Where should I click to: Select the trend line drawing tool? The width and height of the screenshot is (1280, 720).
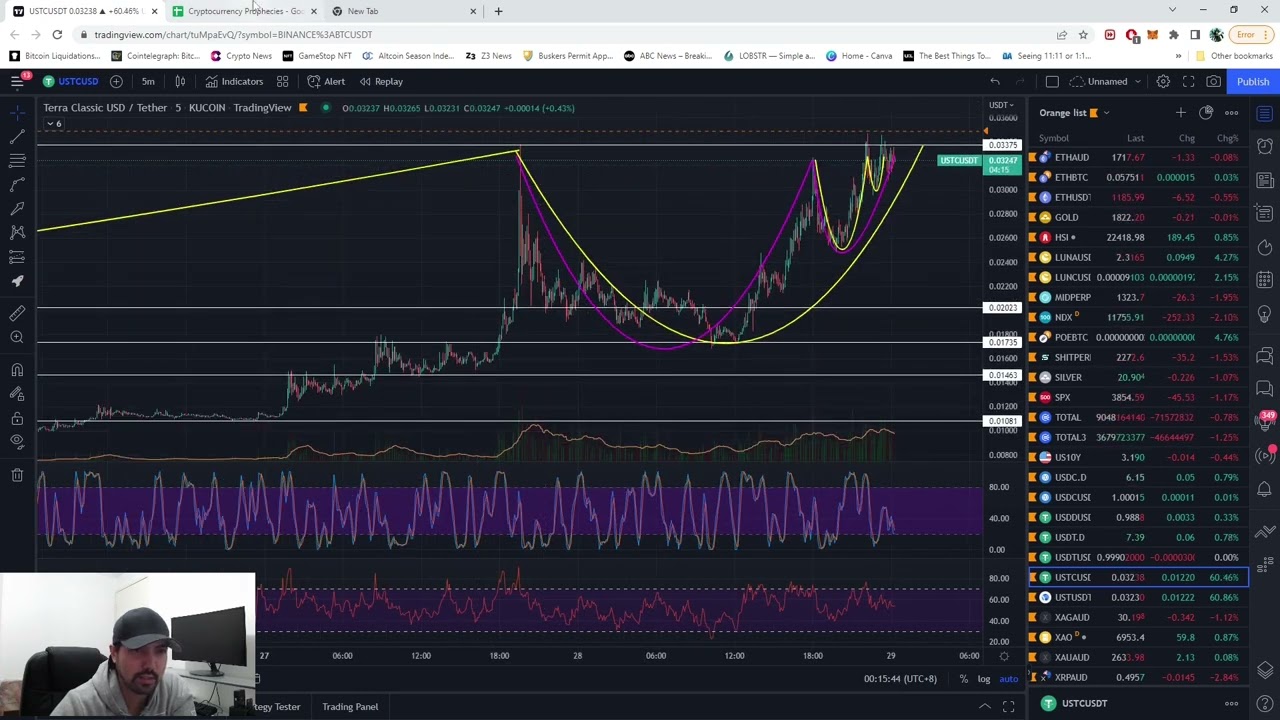tap(17, 136)
